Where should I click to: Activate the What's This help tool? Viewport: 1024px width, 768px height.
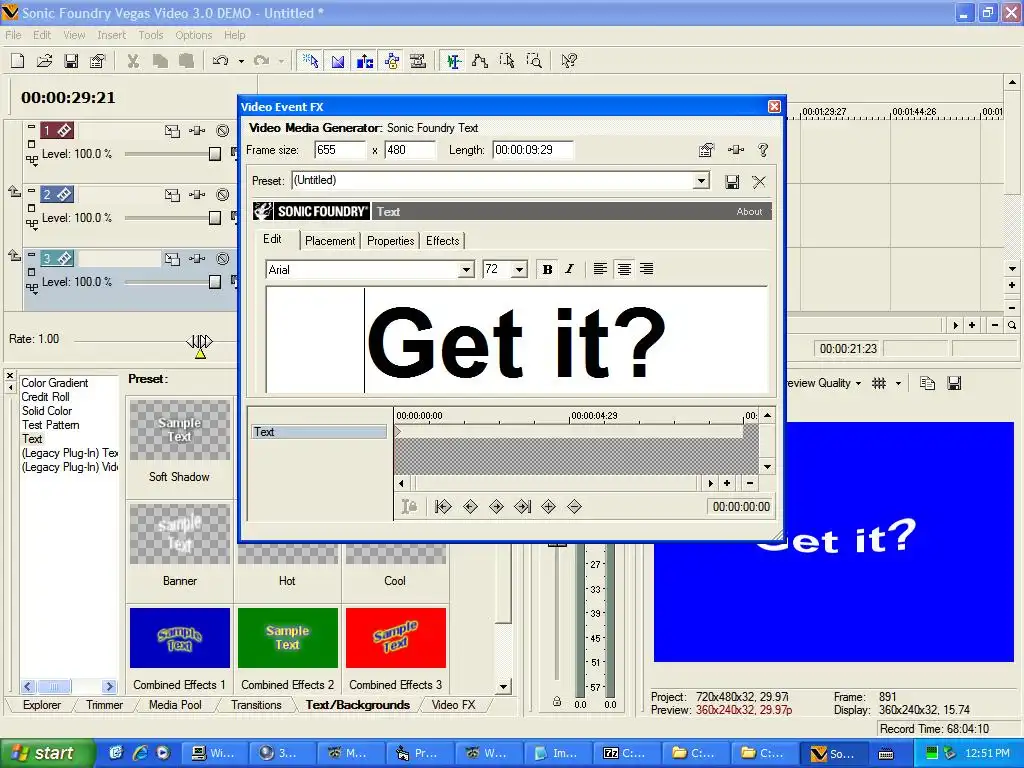[569, 61]
